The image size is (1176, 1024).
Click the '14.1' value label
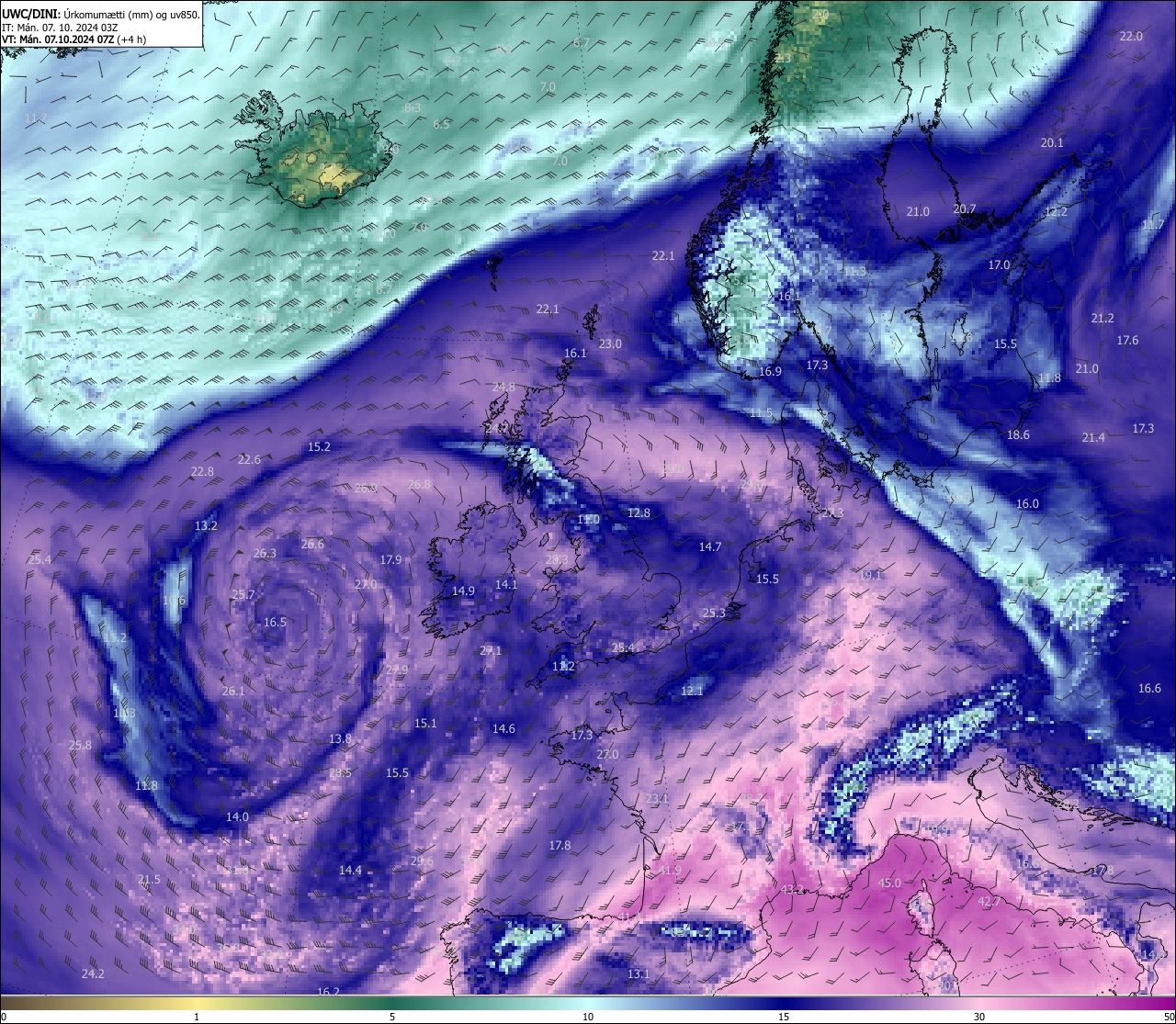506,584
